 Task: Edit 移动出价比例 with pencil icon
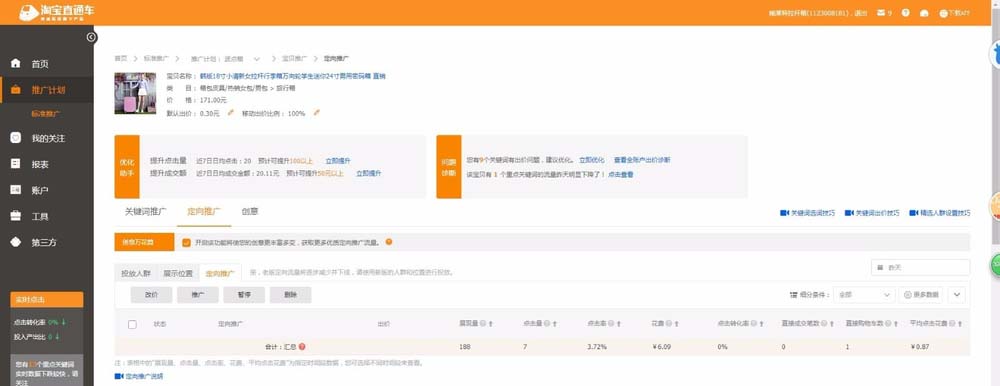[x=316, y=113]
